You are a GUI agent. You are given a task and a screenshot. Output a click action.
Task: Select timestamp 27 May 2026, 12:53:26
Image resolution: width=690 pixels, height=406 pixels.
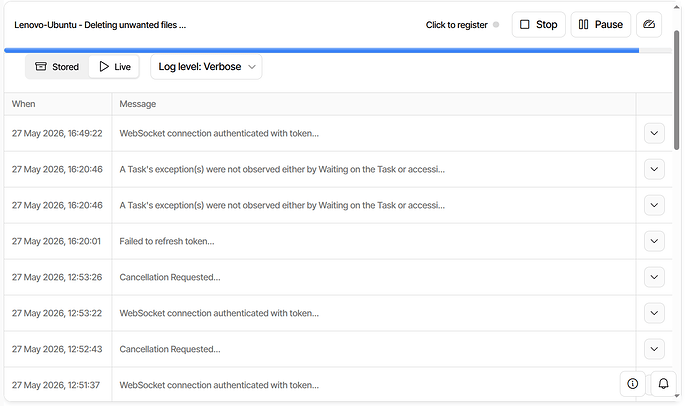pyautogui.click(x=57, y=277)
